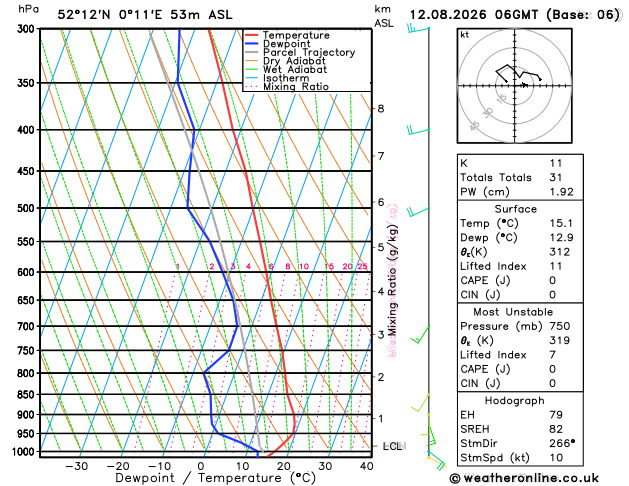Click the 'hPa' pressure axis unit label
Image resolution: width=629 pixels, height=486 pixels.
[28, 9]
